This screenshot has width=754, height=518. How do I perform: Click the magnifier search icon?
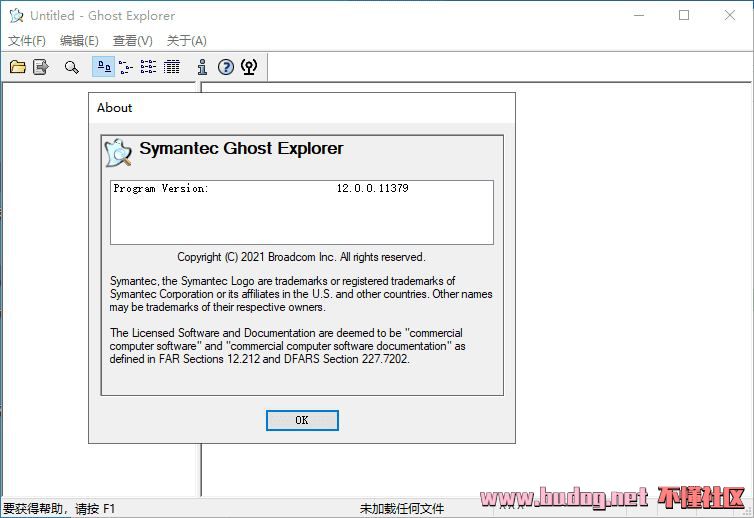pos(71,67)
